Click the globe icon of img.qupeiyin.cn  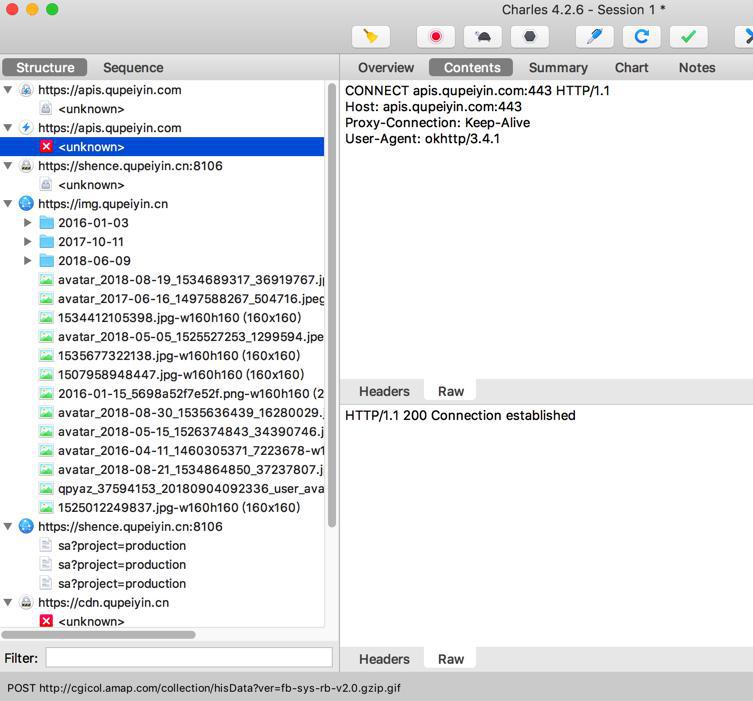point(26,204)
